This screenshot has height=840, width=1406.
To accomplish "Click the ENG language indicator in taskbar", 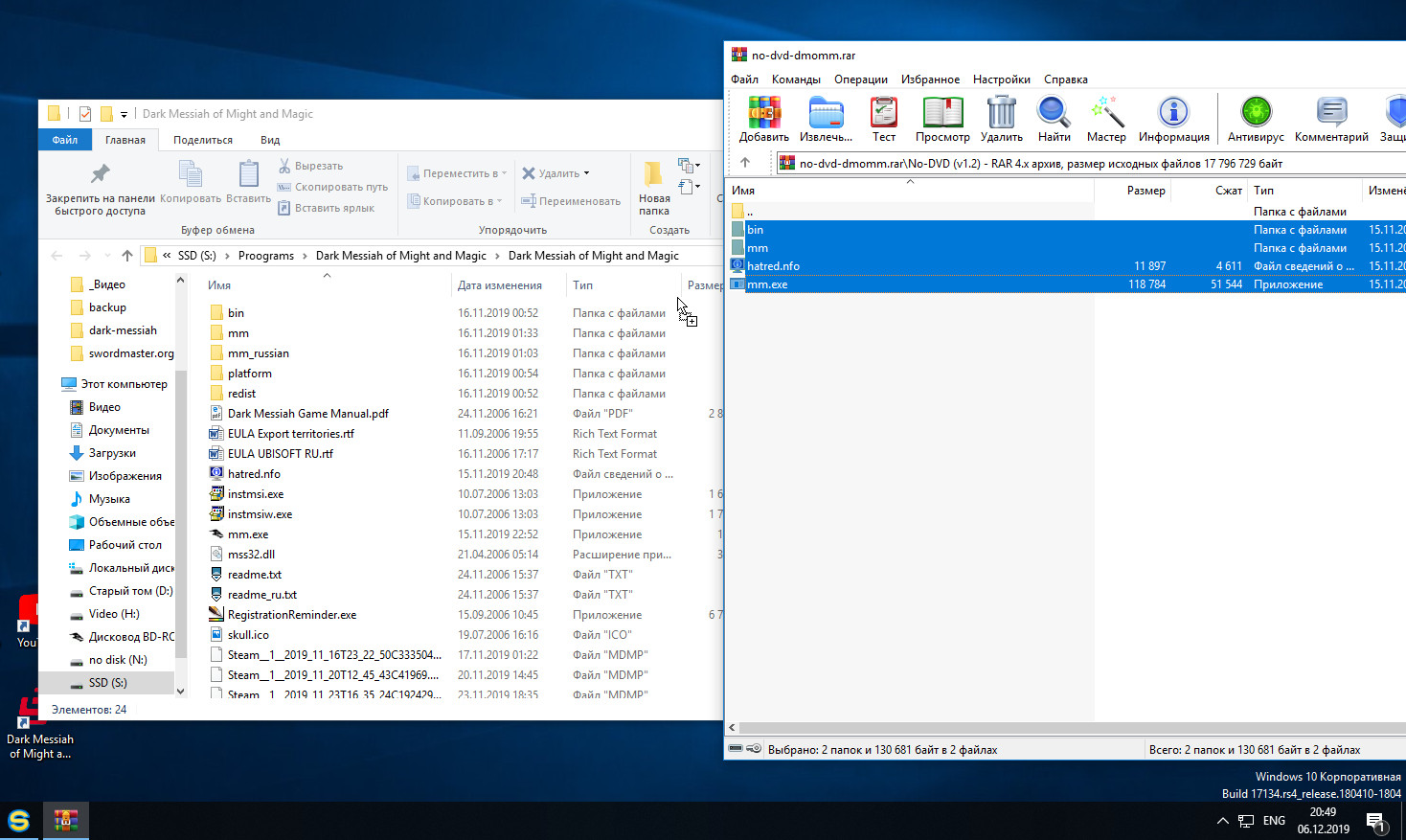I will (x=1274, y=821).
